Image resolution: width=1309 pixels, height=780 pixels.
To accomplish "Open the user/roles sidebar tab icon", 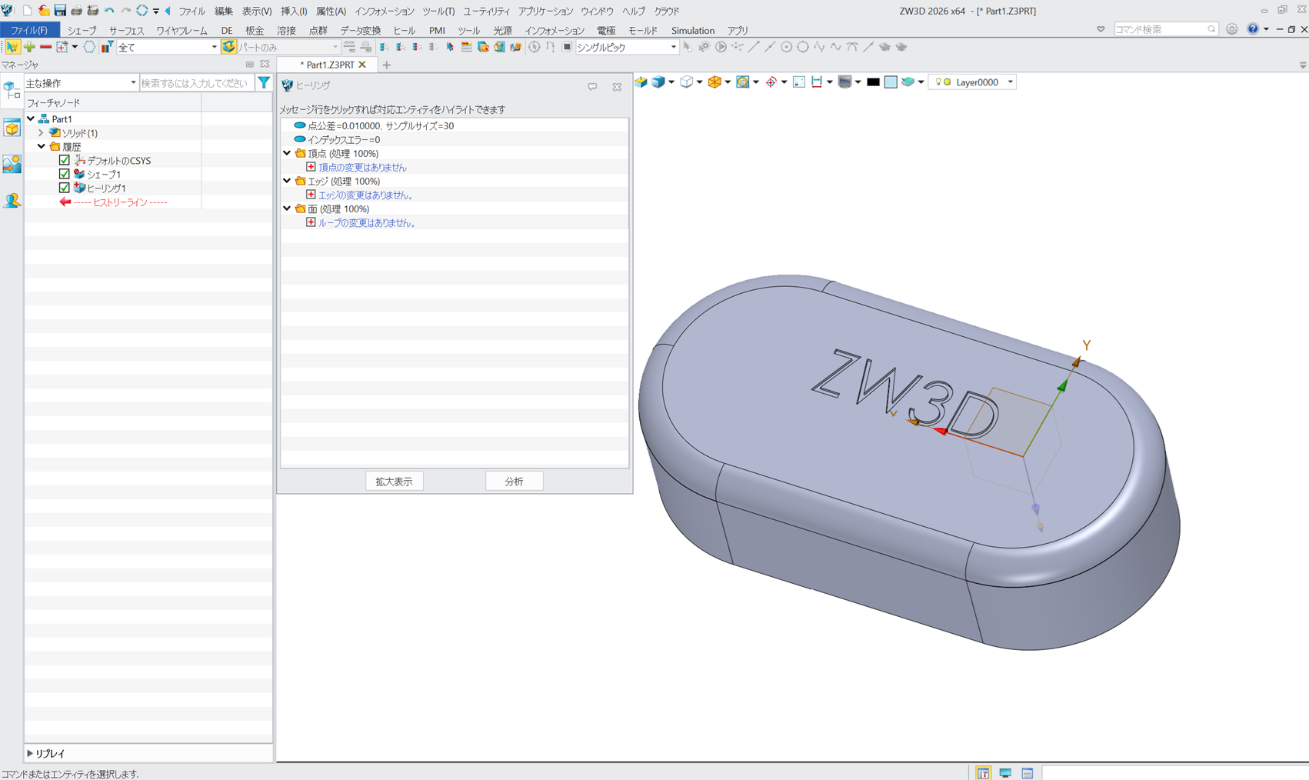I will pyautogui.click(x=12, y=200).
